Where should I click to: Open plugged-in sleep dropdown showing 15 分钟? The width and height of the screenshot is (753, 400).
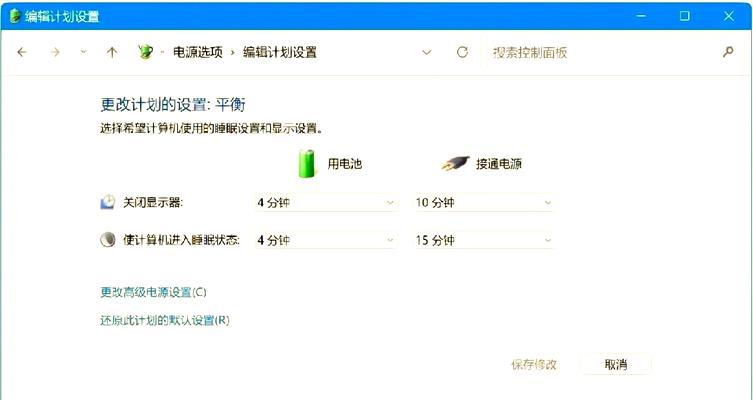pos(484,240)
